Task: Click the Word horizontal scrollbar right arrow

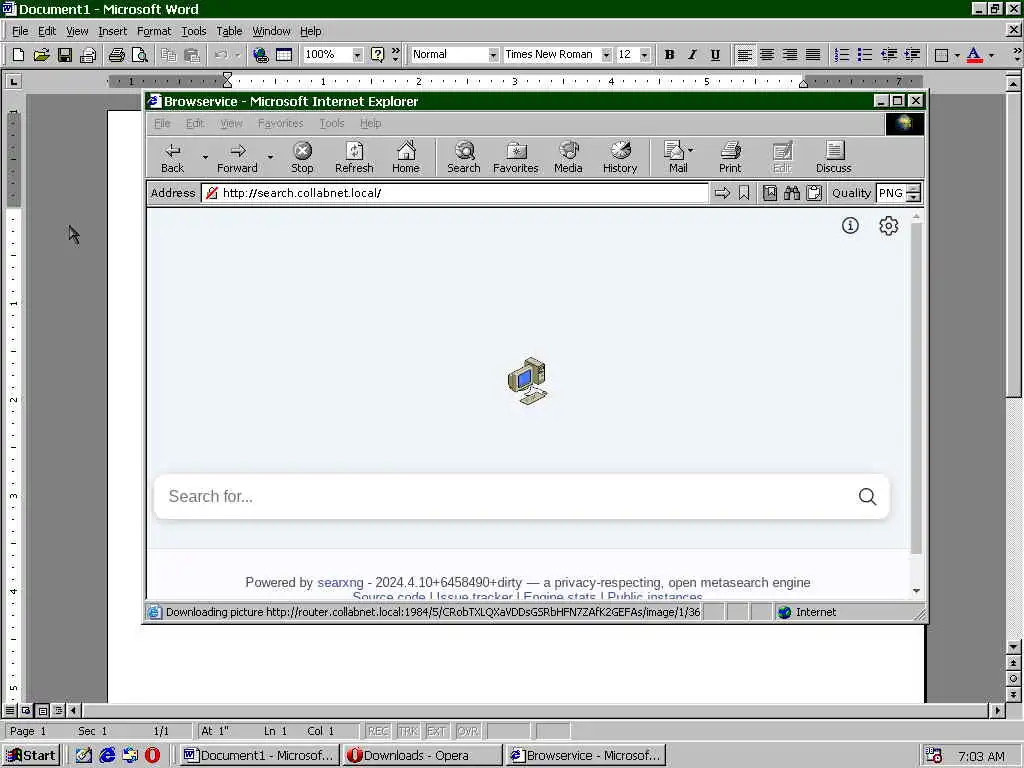Action: pos(997,711)
